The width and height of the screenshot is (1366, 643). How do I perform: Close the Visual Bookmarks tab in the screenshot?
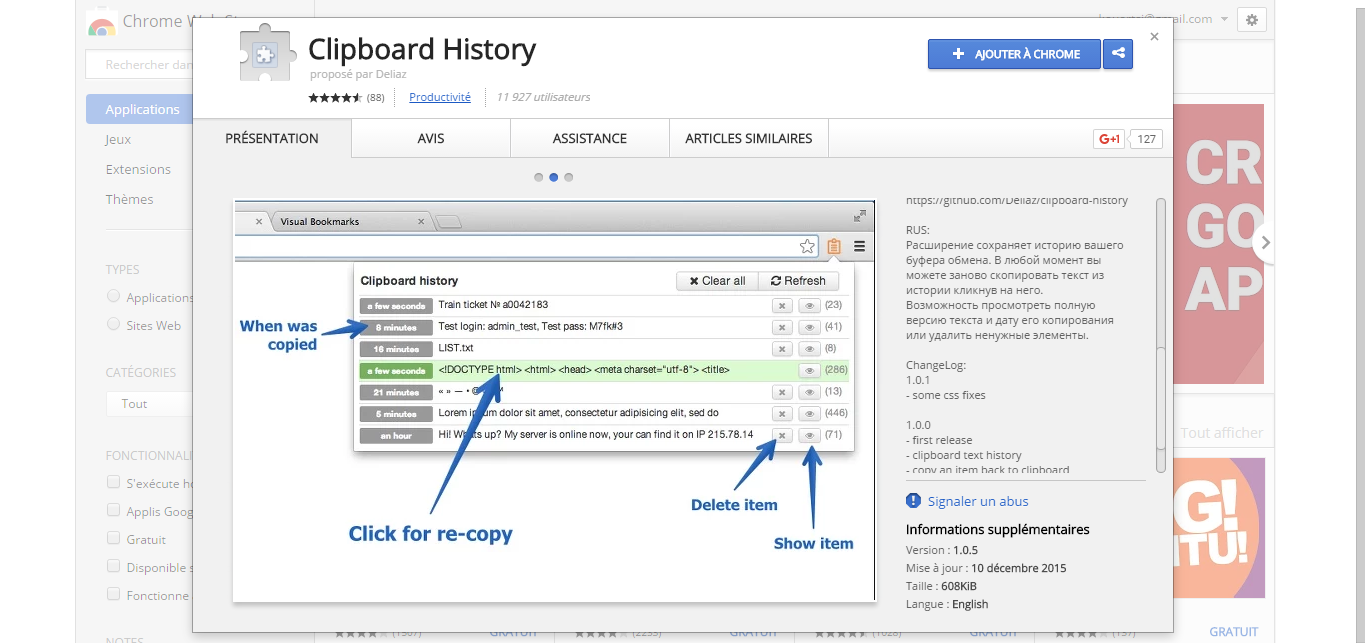click(x=421, y=222)
